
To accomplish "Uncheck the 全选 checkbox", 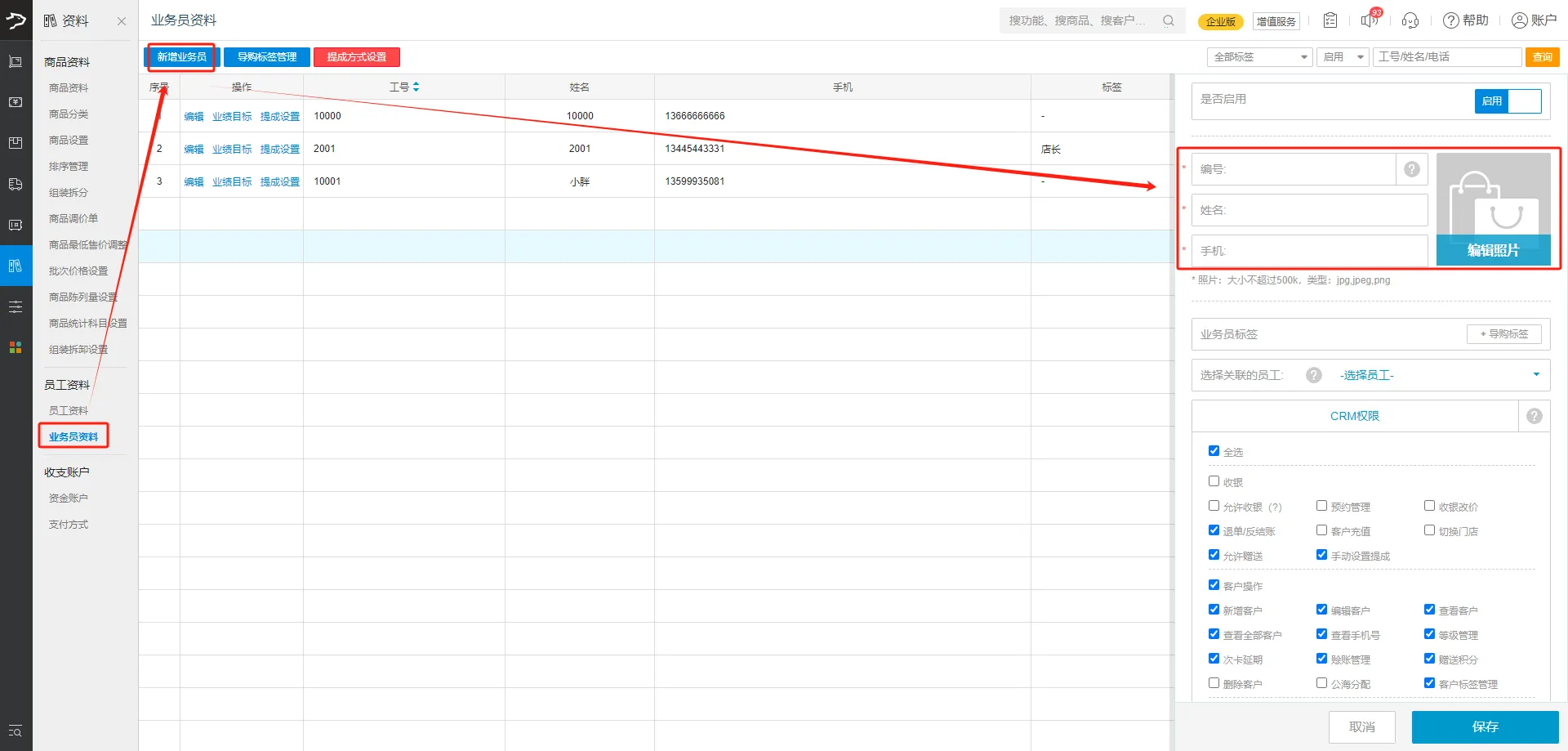I will pyautogui.click(x=1214, y=451).
